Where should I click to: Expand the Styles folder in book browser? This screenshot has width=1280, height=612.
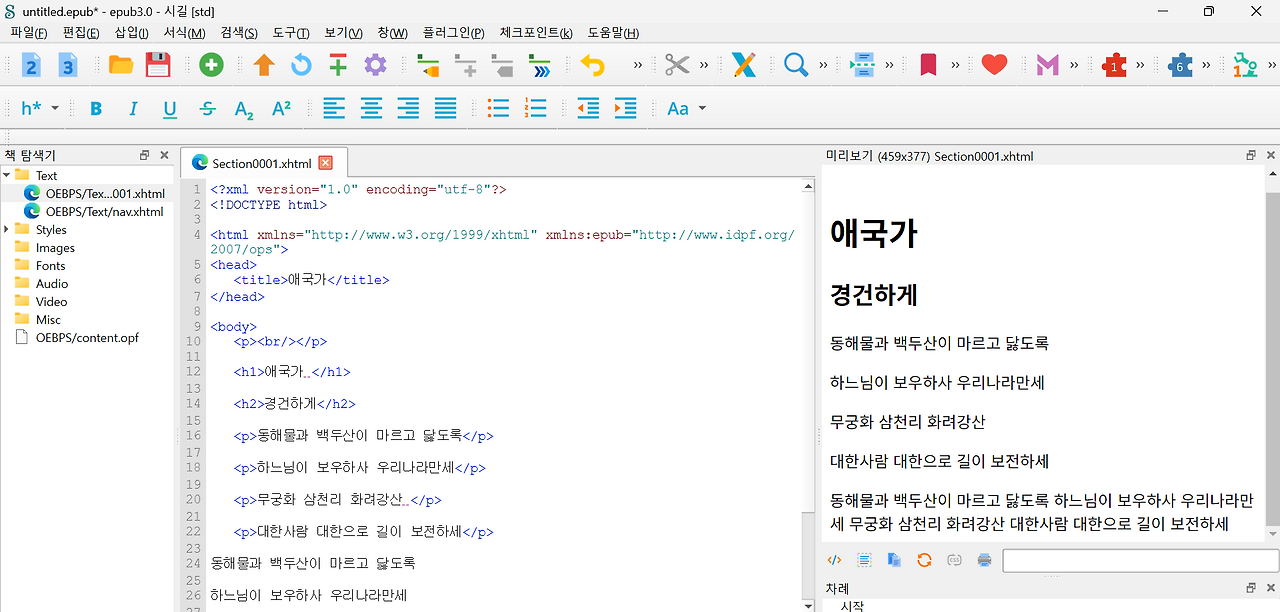tap(7, 229)
